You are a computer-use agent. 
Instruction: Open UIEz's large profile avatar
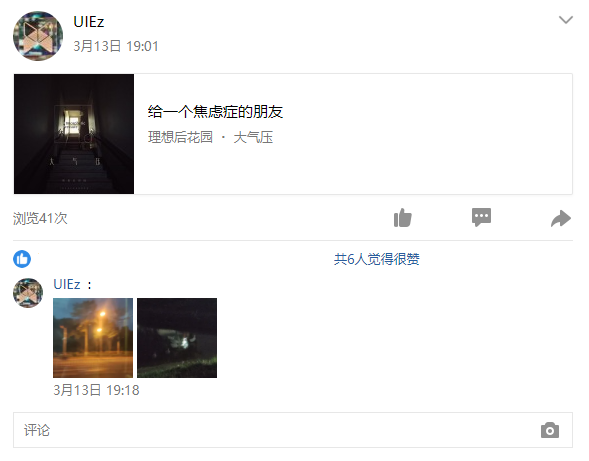[x=38, y=36]
